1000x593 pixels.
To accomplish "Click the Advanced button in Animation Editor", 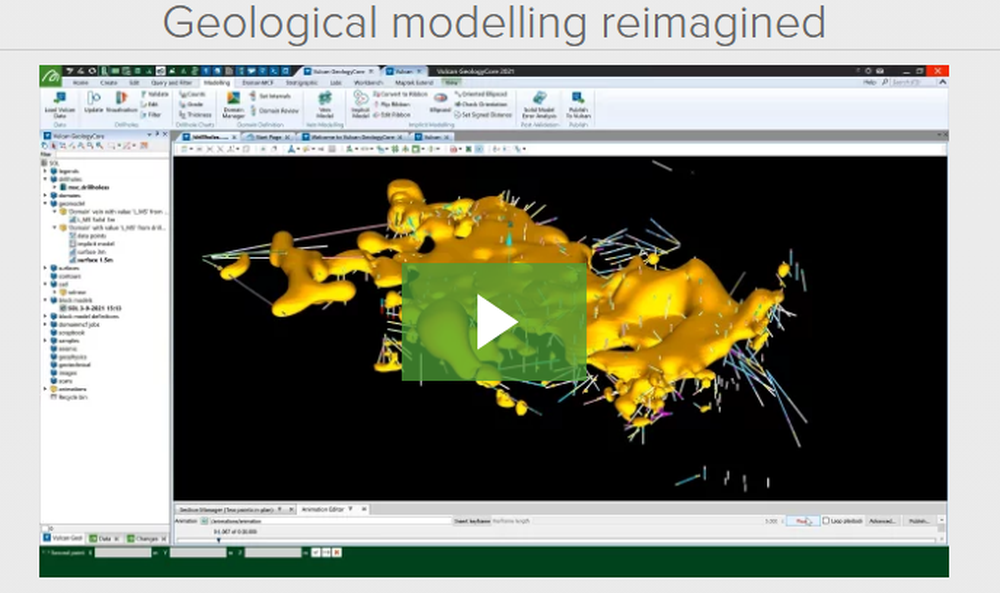I will point(883,521).
